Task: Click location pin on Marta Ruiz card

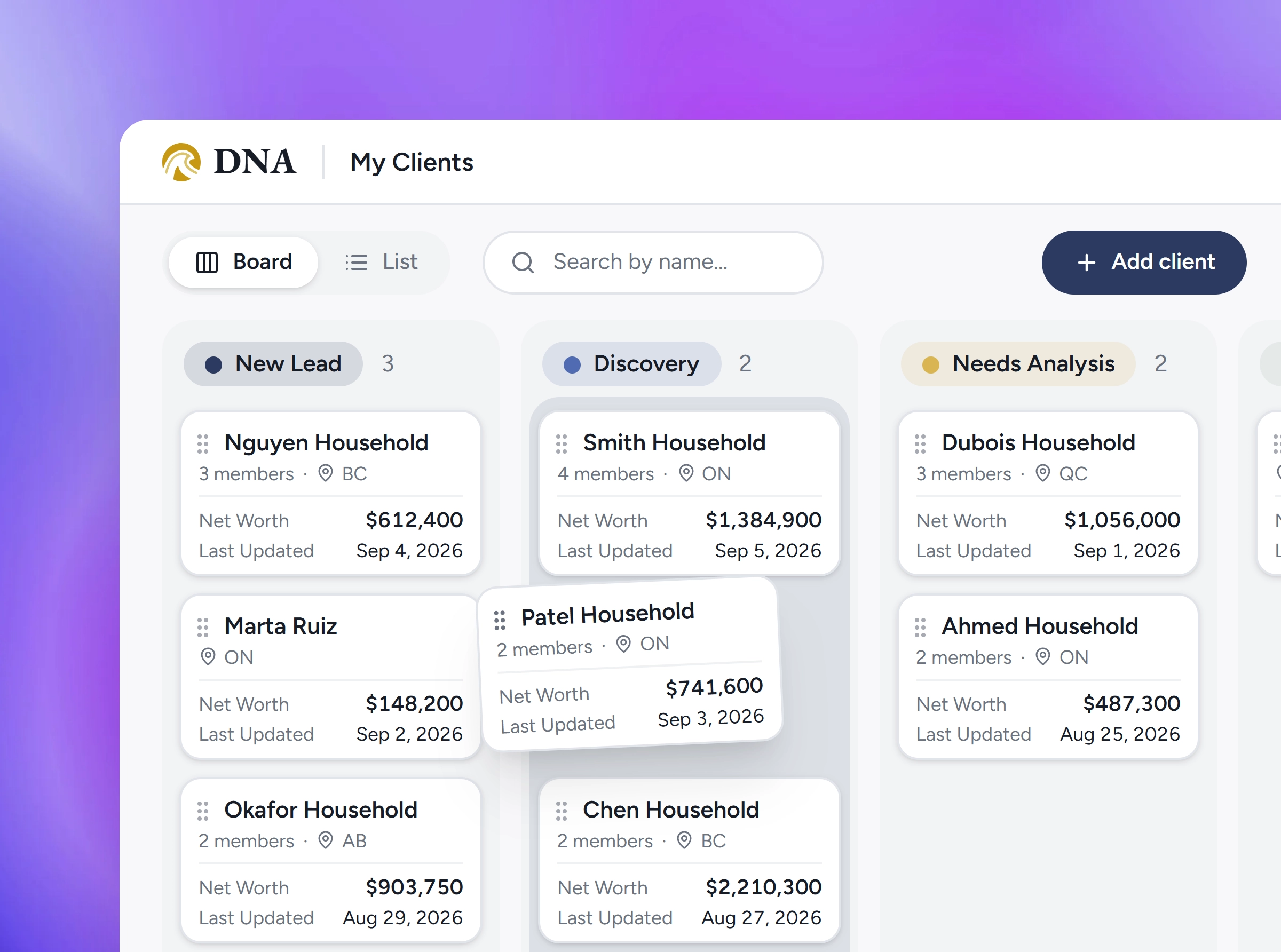Action: coord(208,656)
